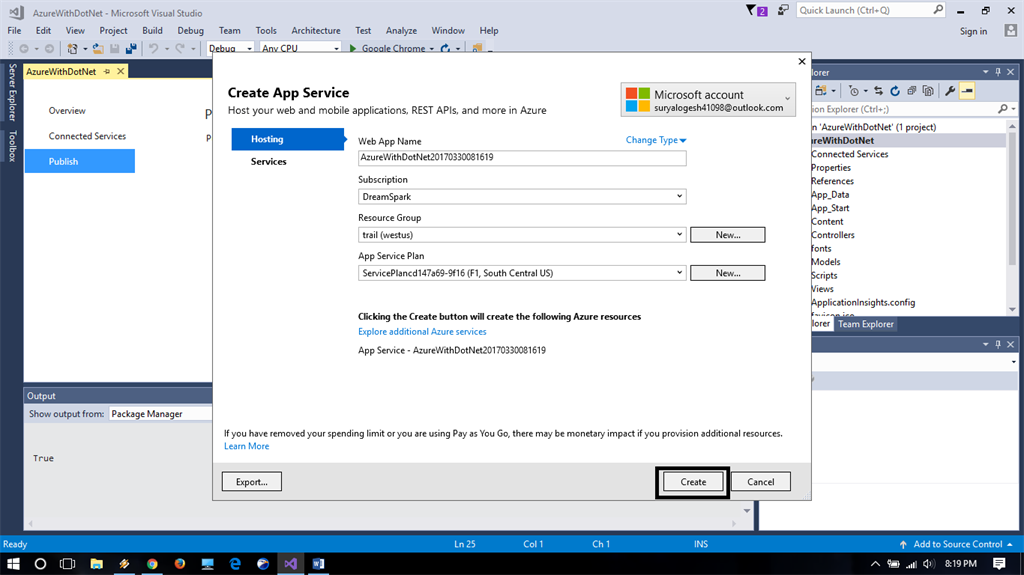Open the Debug configuration dropdown
Image resolution: width=1024 pixels, height=575 pixels.
(230, 48)
